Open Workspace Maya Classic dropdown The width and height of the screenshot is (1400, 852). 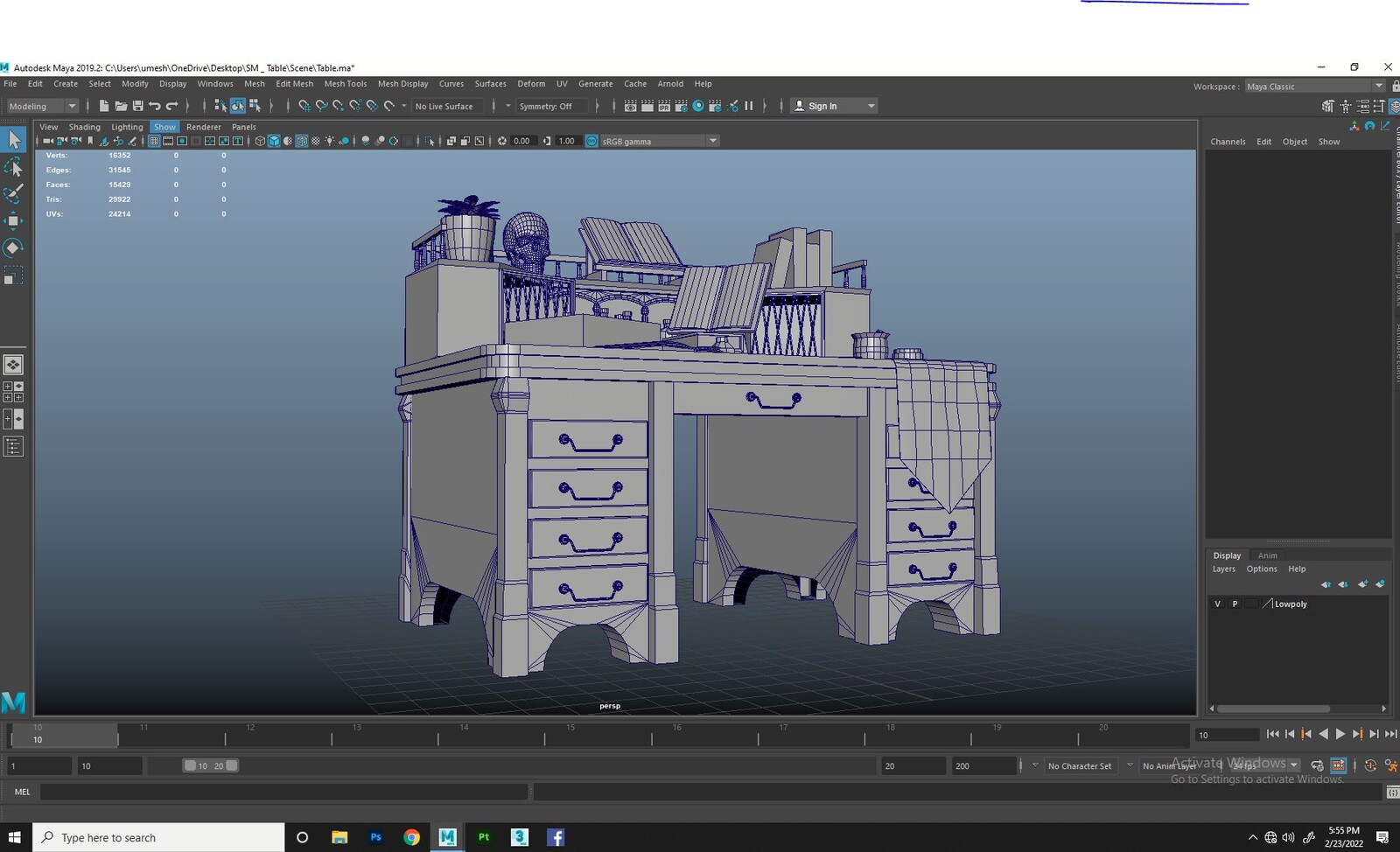(1314, 86)
